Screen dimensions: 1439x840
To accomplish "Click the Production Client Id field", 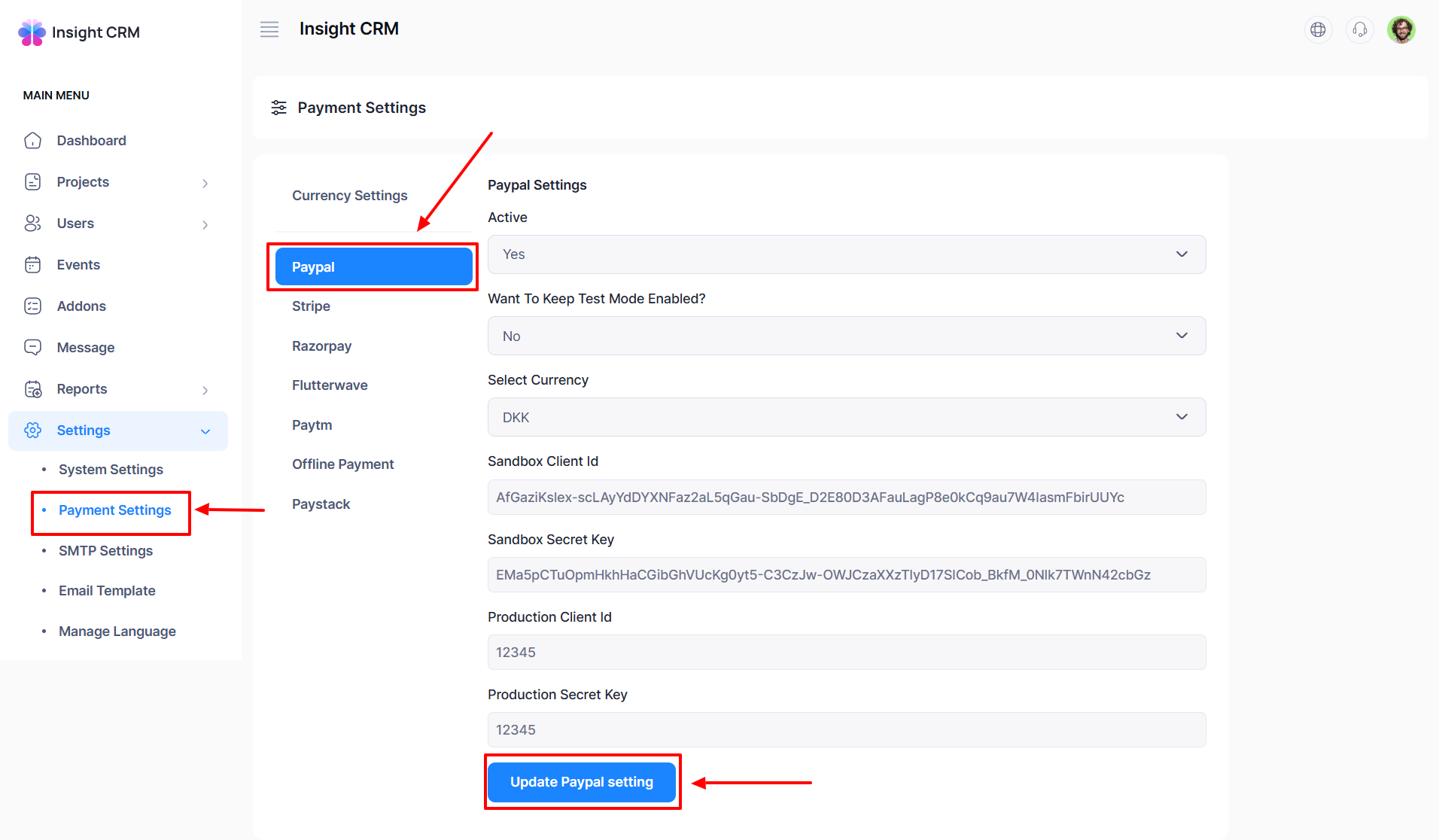I will (846, 652).
